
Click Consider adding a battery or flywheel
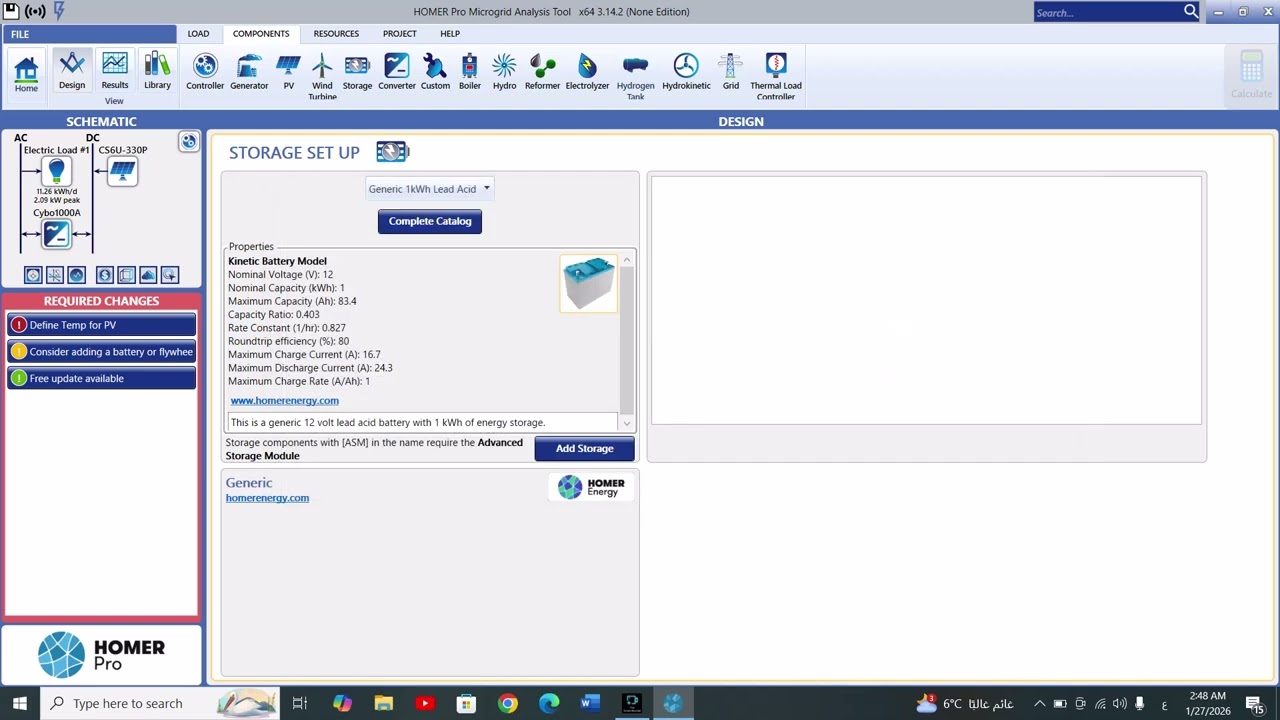pyautogui.click(x=101, y=352)
